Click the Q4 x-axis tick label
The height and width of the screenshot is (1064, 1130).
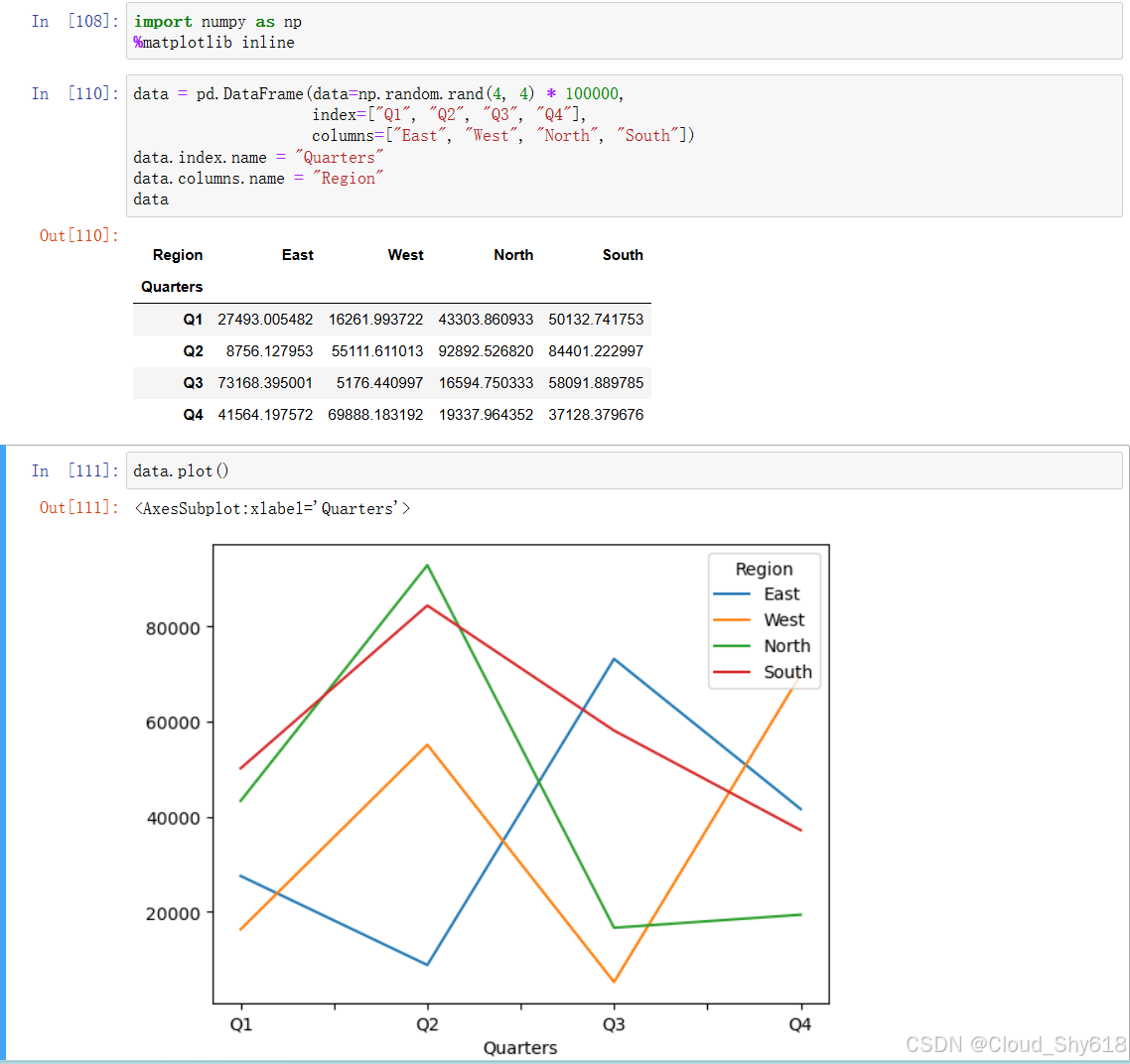pos(800,1024)
